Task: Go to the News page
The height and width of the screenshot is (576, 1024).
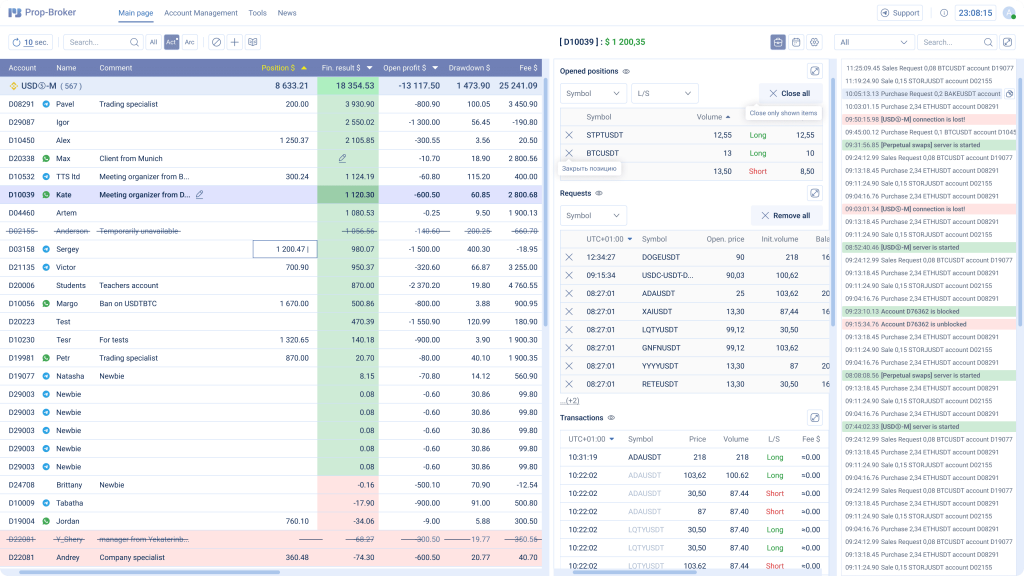Action: 287,12
